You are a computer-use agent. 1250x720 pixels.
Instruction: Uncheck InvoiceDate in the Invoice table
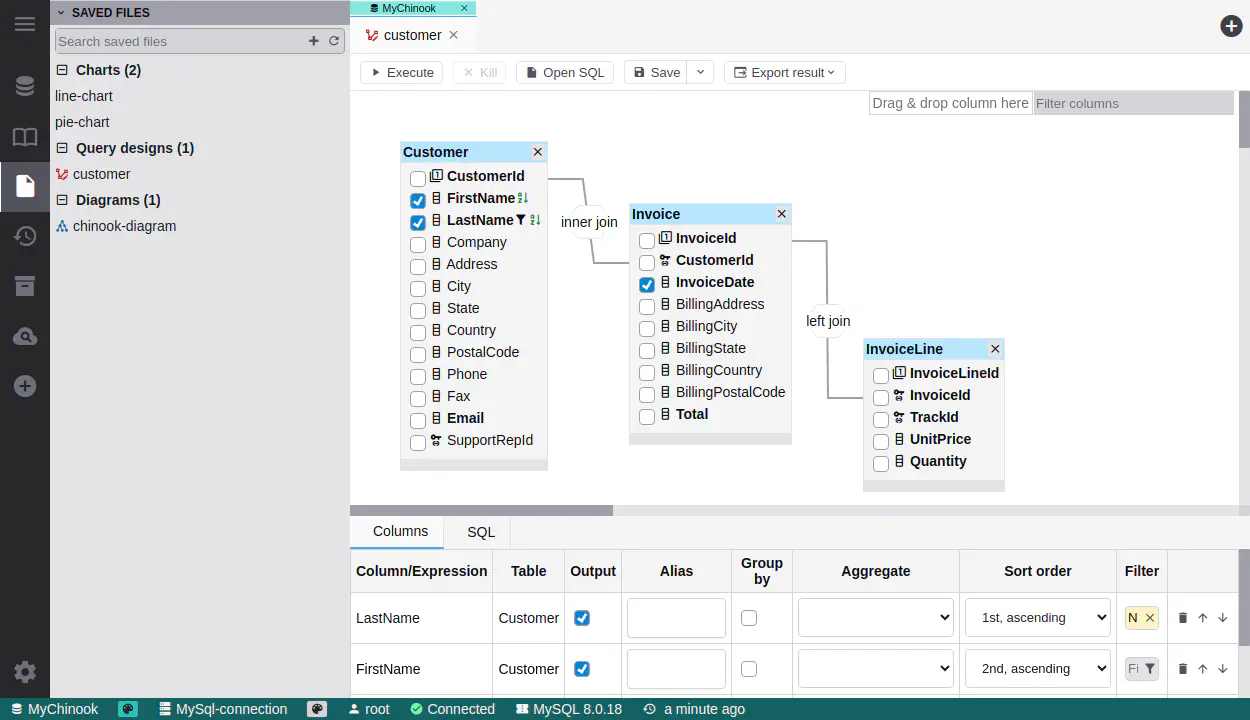[647, 284]
